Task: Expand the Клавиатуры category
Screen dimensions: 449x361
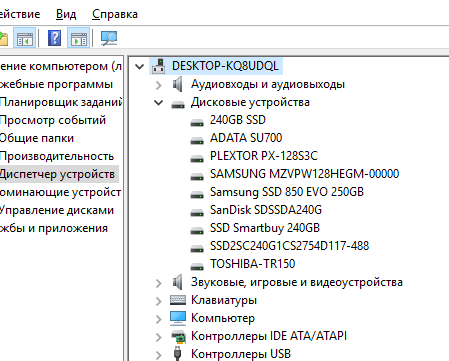Action: (x=159, y=301)
